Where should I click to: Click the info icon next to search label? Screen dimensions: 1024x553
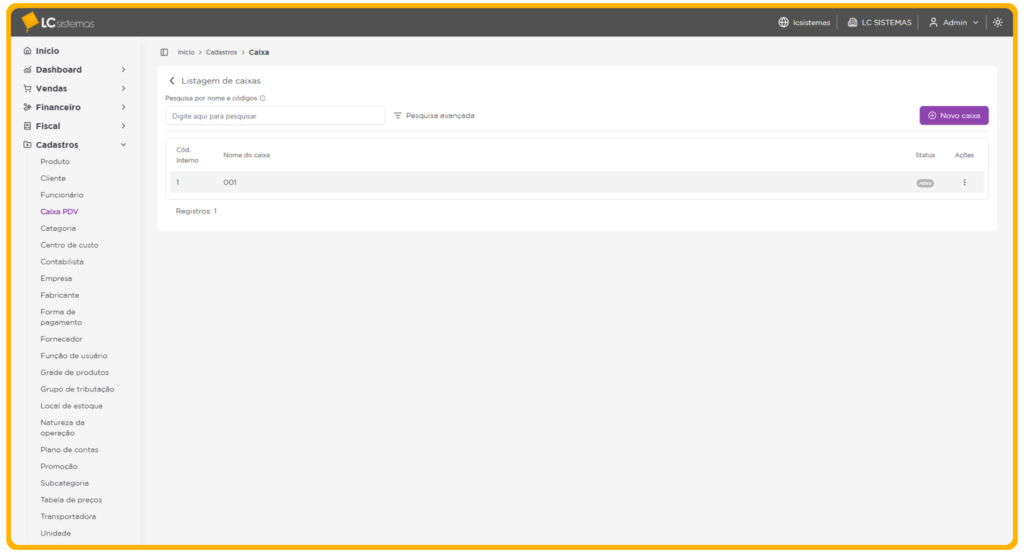click(x=262, y=98)
